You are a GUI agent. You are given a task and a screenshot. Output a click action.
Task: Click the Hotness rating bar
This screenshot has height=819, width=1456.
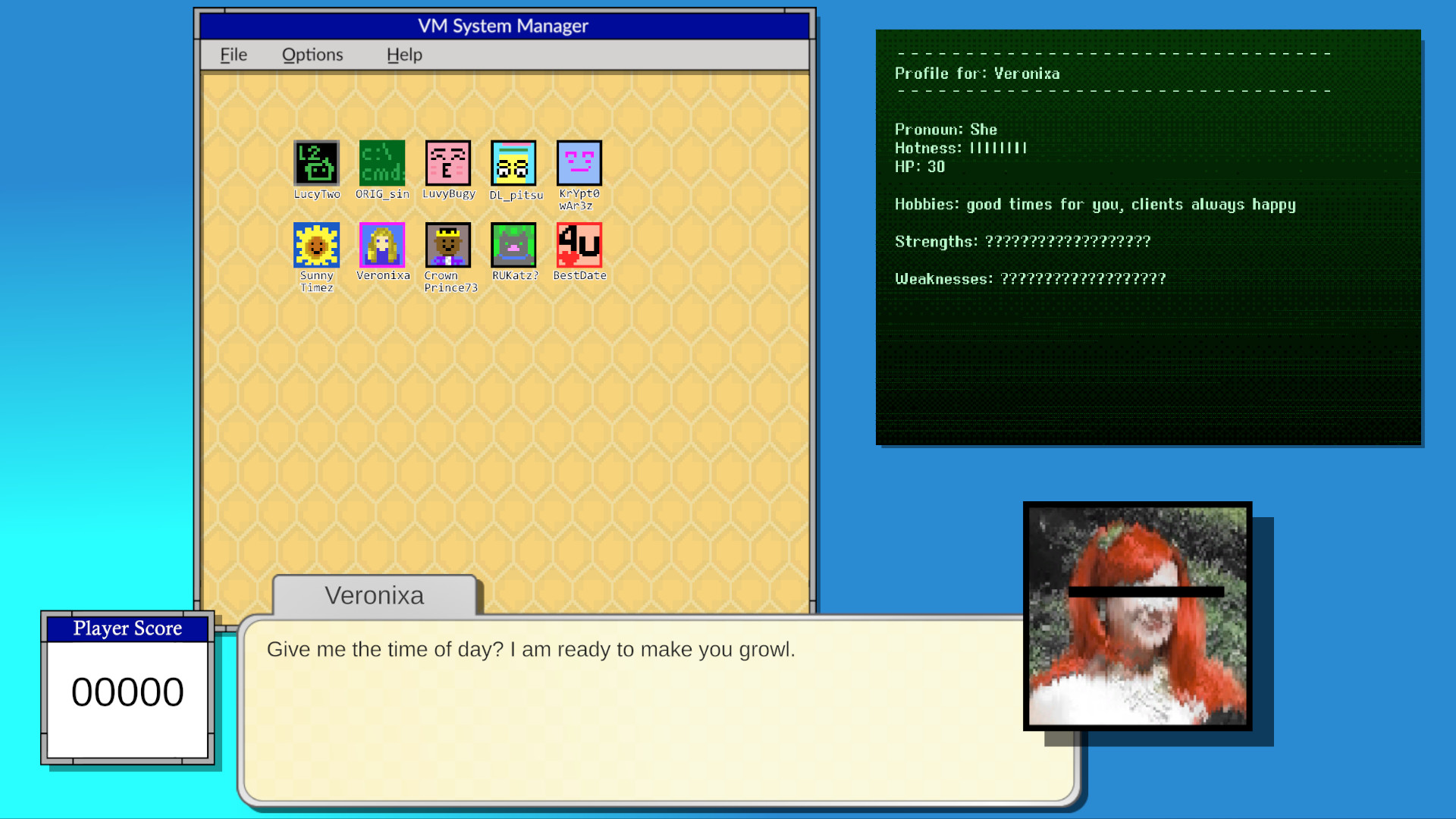tap(998, 148)
